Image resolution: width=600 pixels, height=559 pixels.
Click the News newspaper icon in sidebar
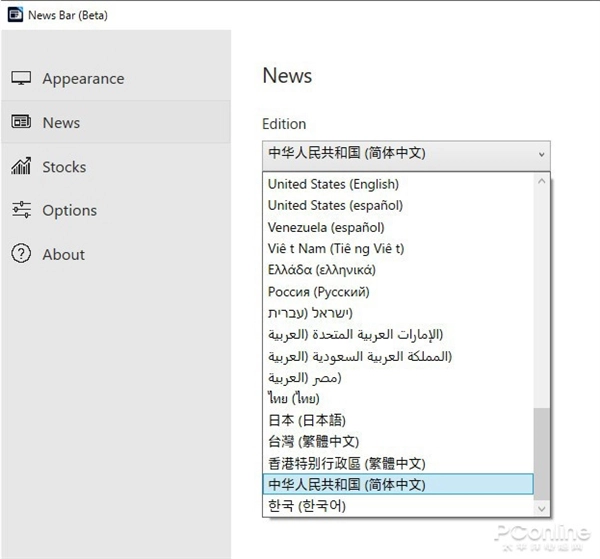click(21, 123)
